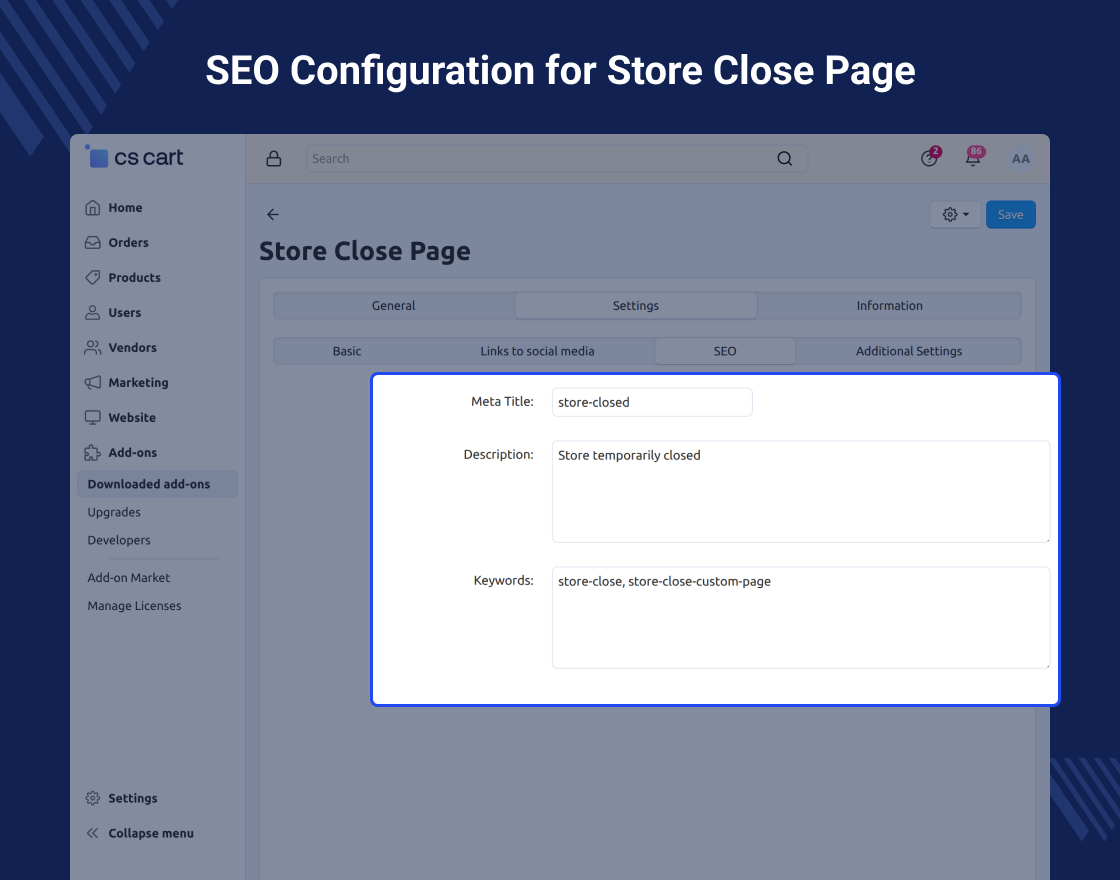
Task: Open sidebar Settings label
Action: [x=133, y=799]
